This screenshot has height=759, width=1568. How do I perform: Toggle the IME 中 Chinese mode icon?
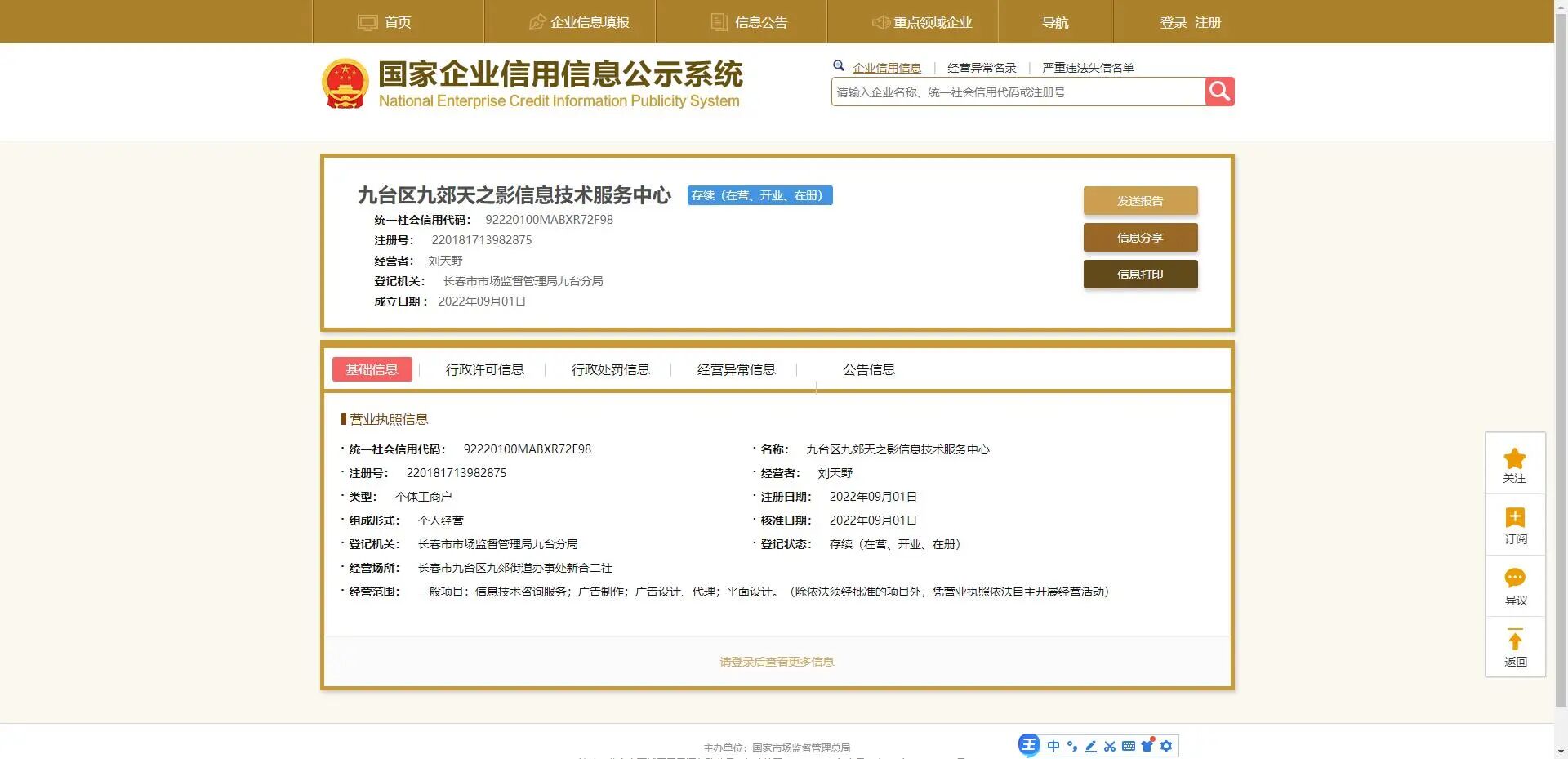(x=1053, y=746)
